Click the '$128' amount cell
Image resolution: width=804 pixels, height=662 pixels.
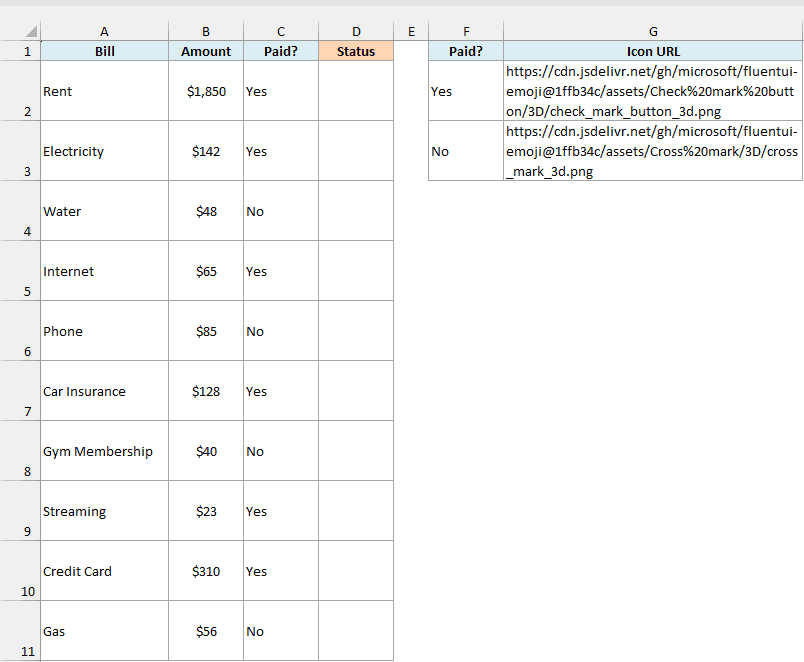coord(206,391)
